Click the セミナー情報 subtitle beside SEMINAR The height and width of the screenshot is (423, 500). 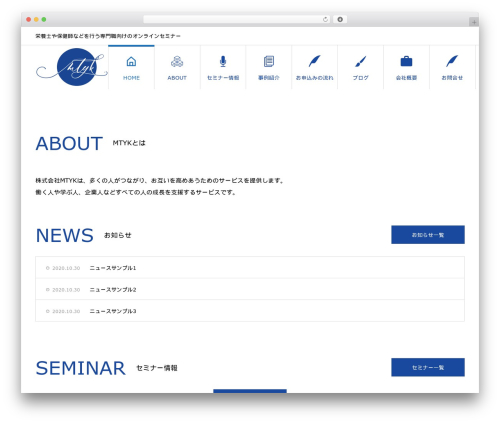click(157, 368)
